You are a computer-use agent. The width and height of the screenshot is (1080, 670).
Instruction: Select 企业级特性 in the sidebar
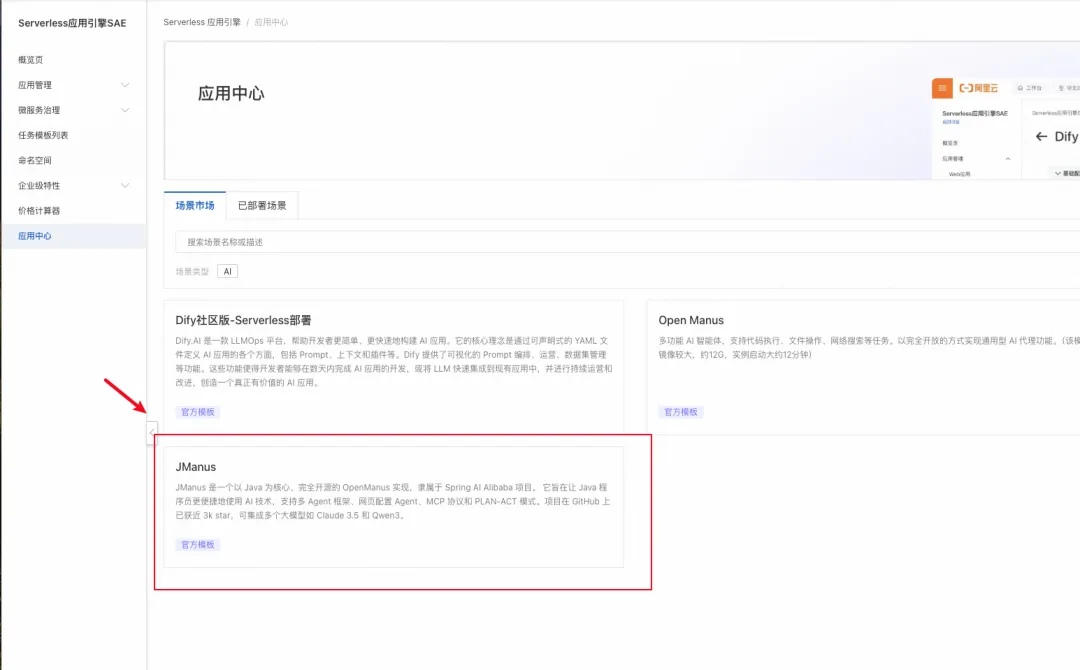point(39,186)
